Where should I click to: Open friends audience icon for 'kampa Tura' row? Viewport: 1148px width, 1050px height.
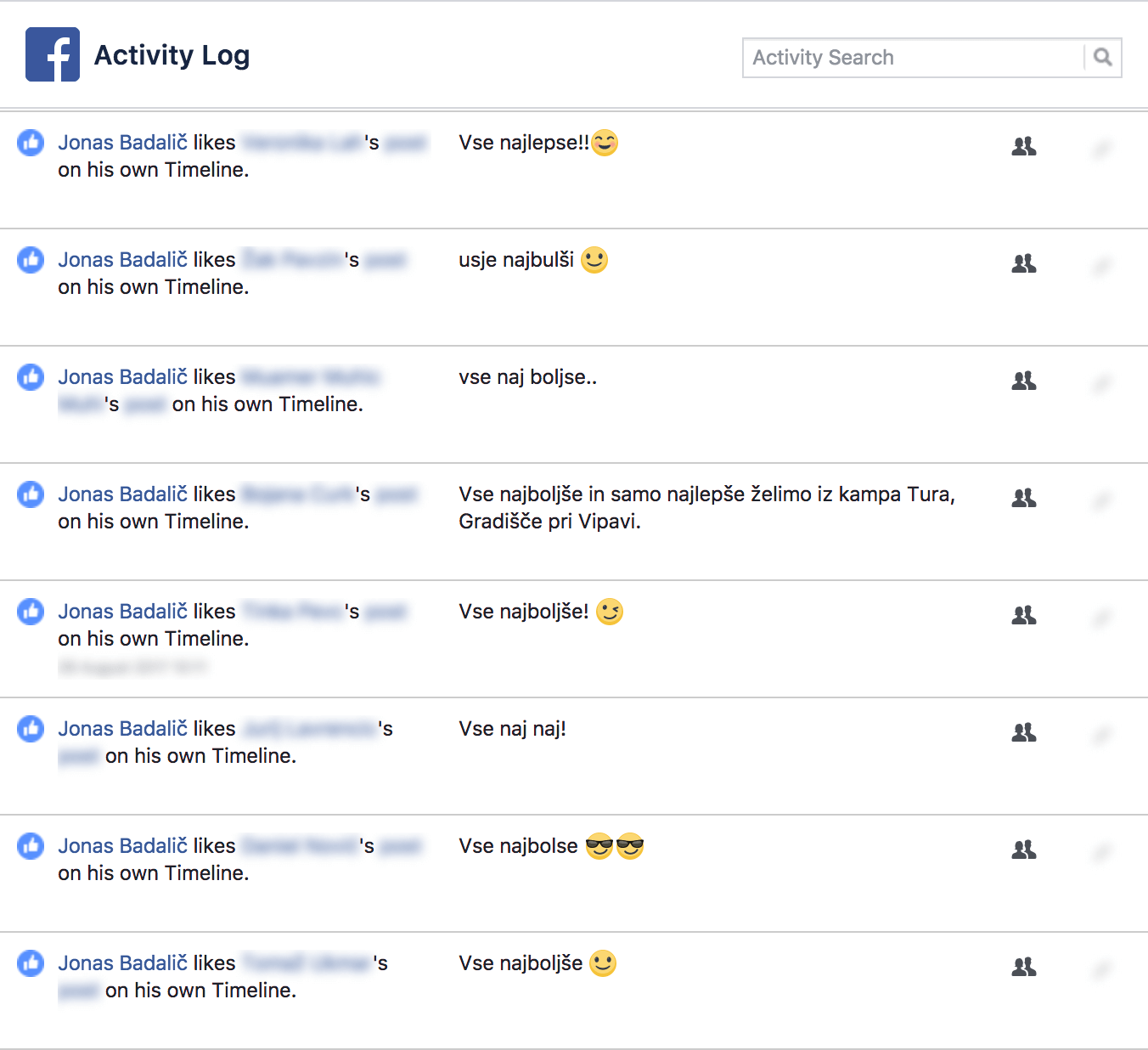[1024, 498]
